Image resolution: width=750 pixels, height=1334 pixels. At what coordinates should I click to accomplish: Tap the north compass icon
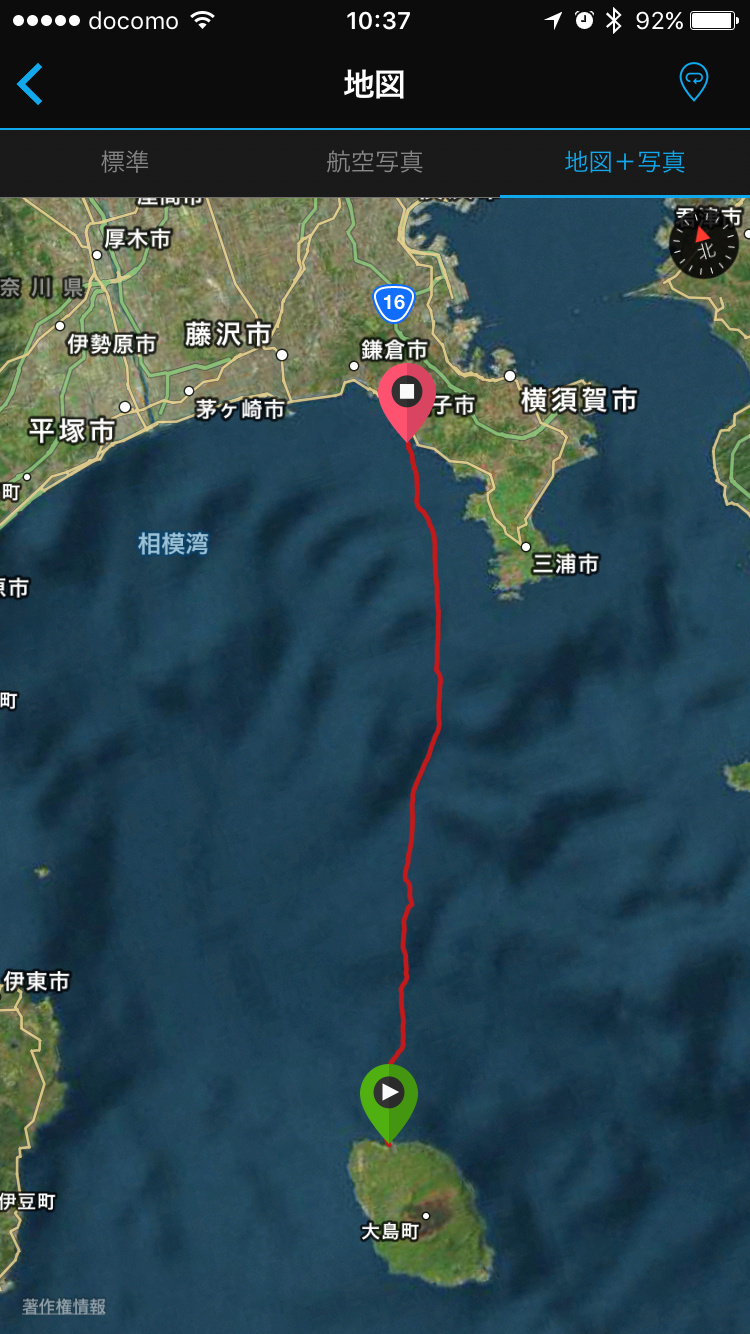point(704,244)
